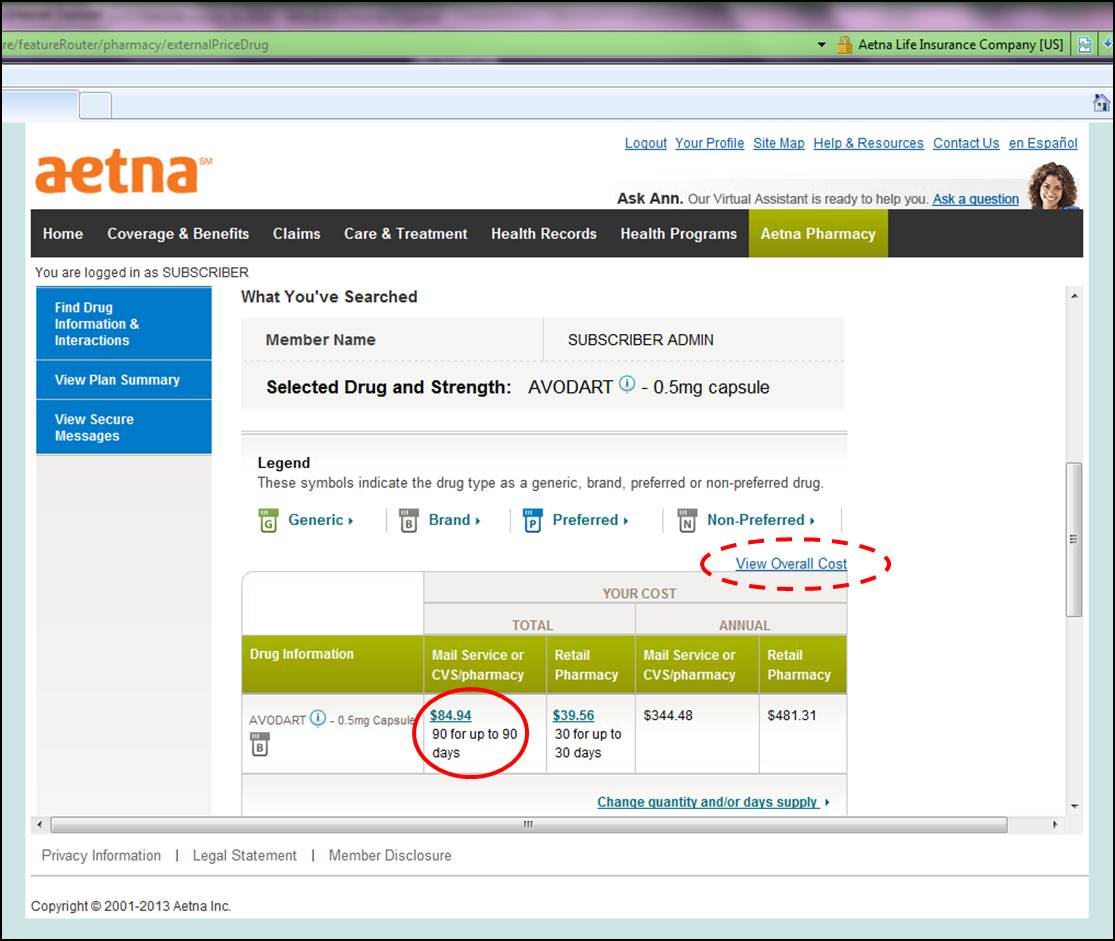Open the Legal Statement link
The image size is (1115, 941).
coord(245,855)
